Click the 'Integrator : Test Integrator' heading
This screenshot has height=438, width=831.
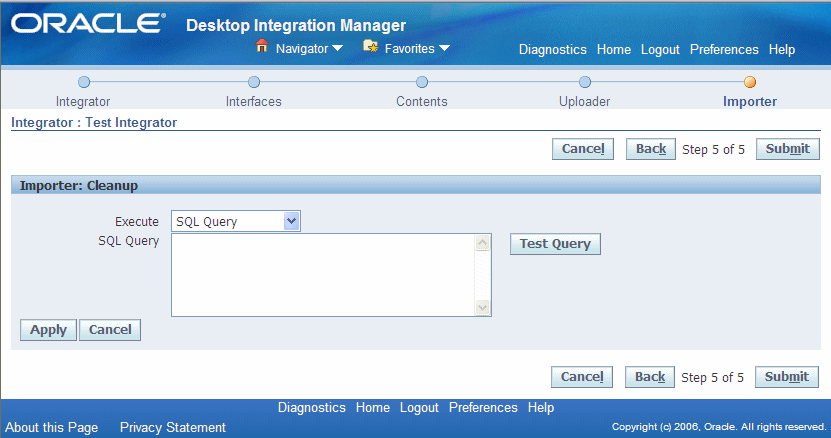click(x=94, y=122)
